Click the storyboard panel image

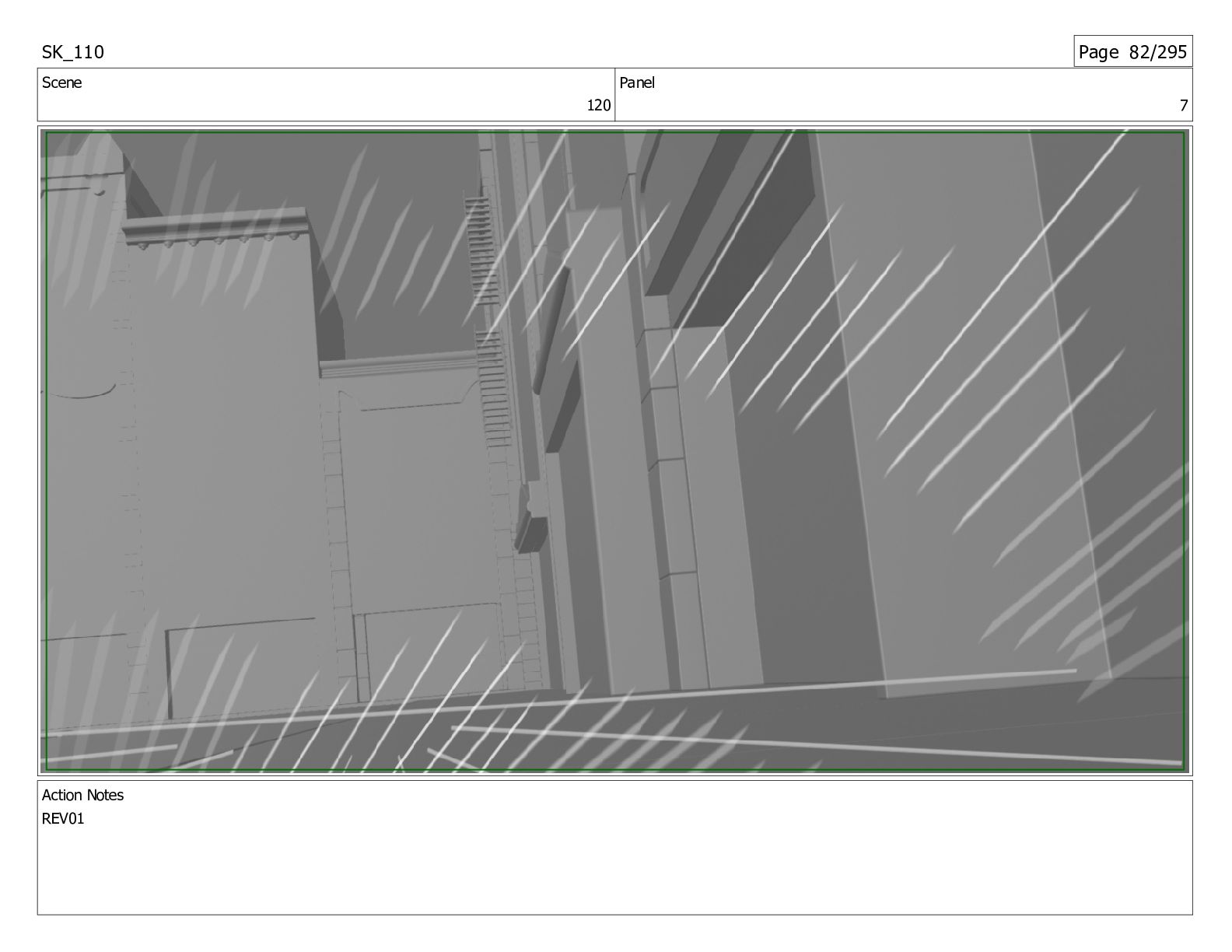click(x=614, y=451)
